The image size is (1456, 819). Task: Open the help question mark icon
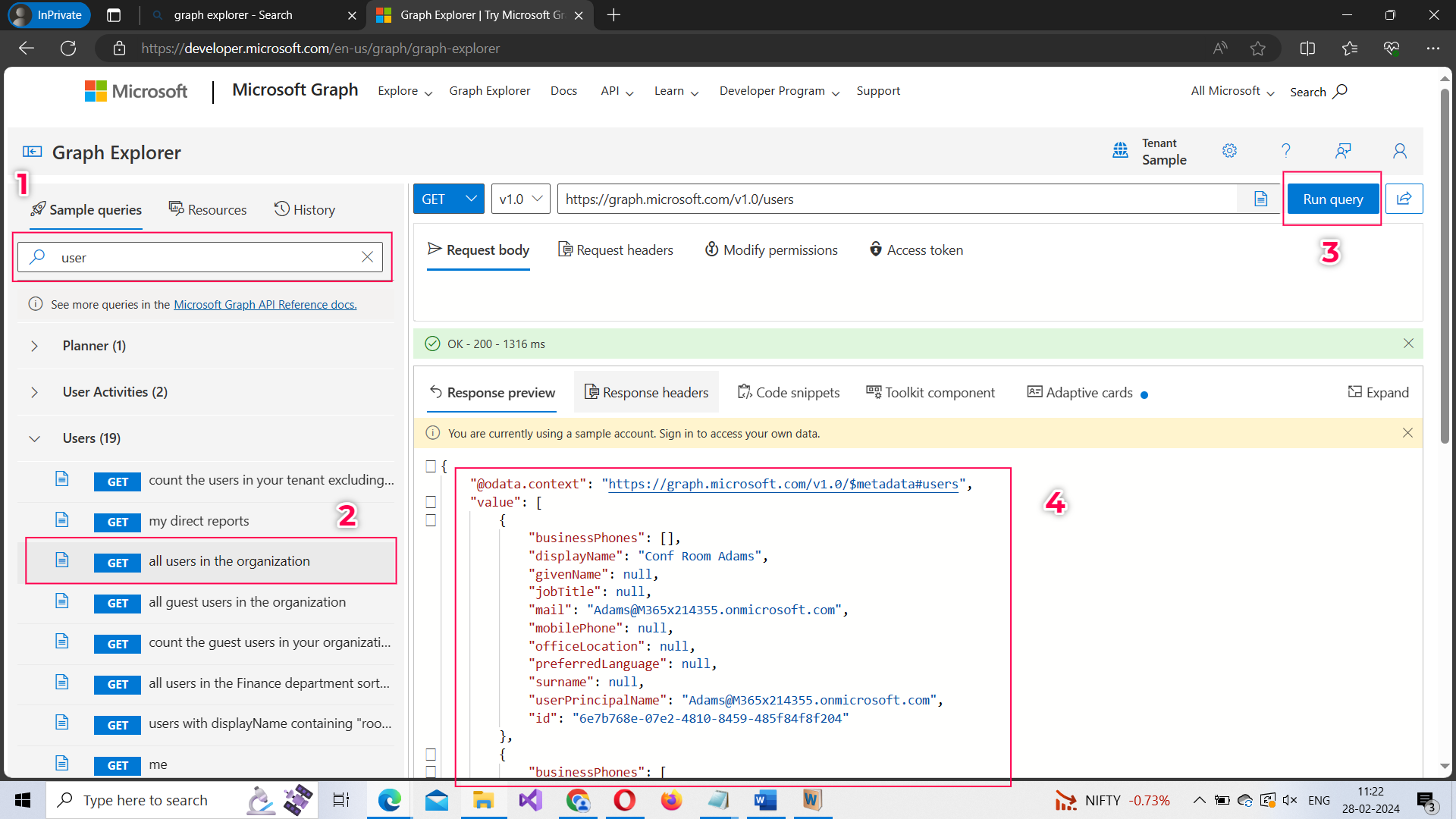point(1285,151)
